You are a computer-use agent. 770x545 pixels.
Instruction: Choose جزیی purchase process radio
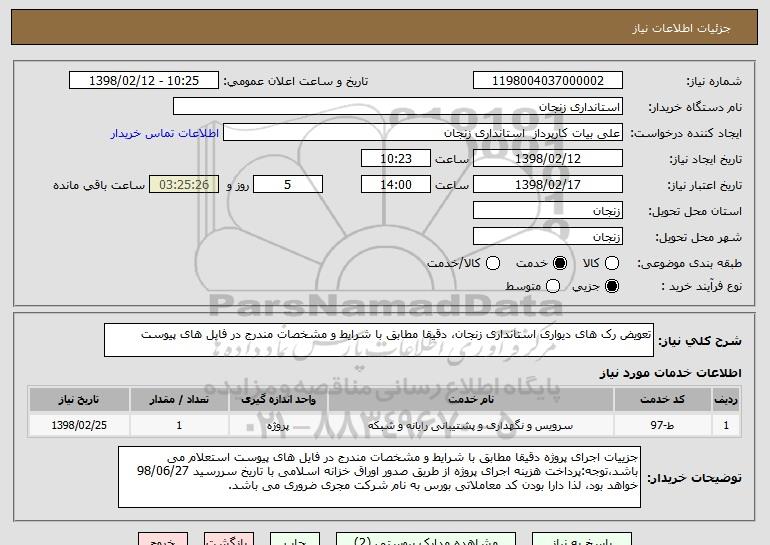pos(612,286)
